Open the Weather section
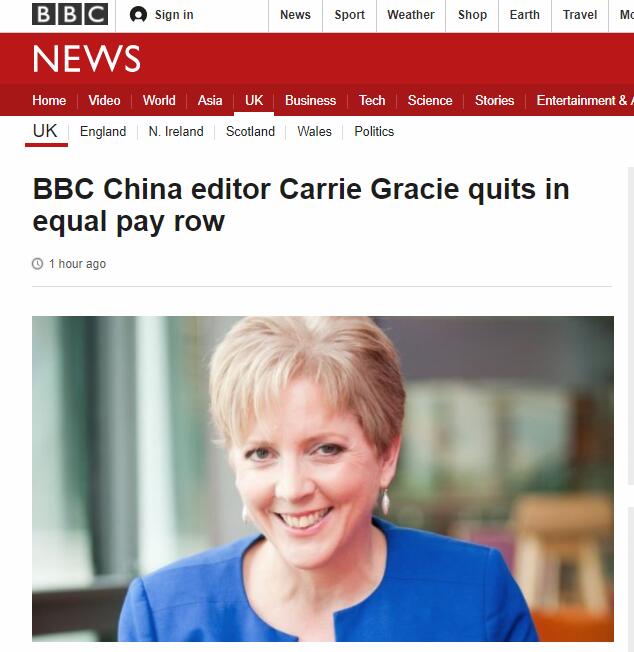634x652 pixels. [411, 15]
